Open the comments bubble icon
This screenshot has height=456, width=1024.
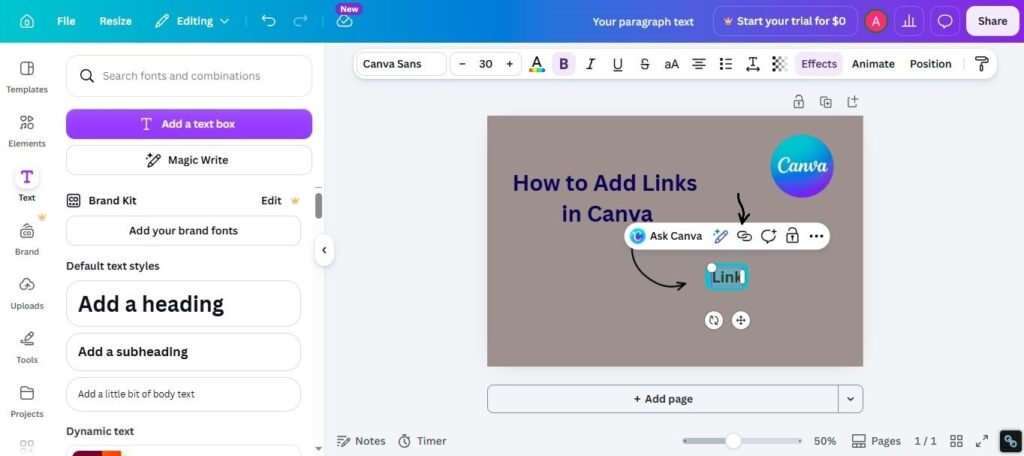(945, 21)
